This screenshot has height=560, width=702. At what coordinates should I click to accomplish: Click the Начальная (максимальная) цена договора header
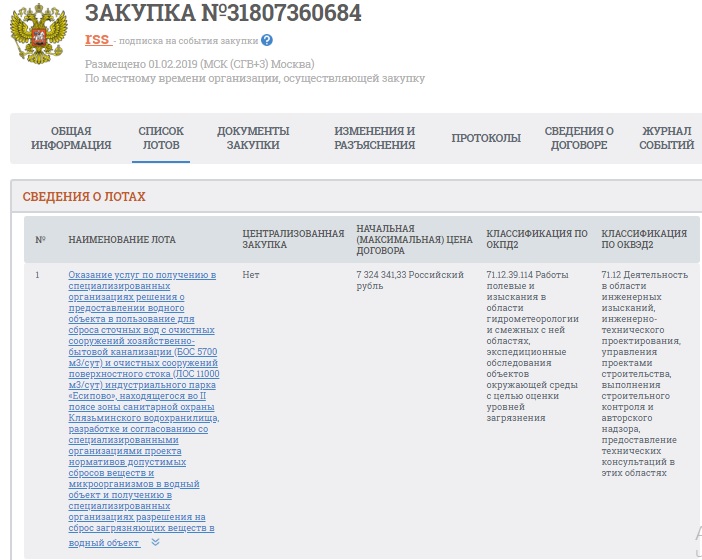tap(414, 239)
